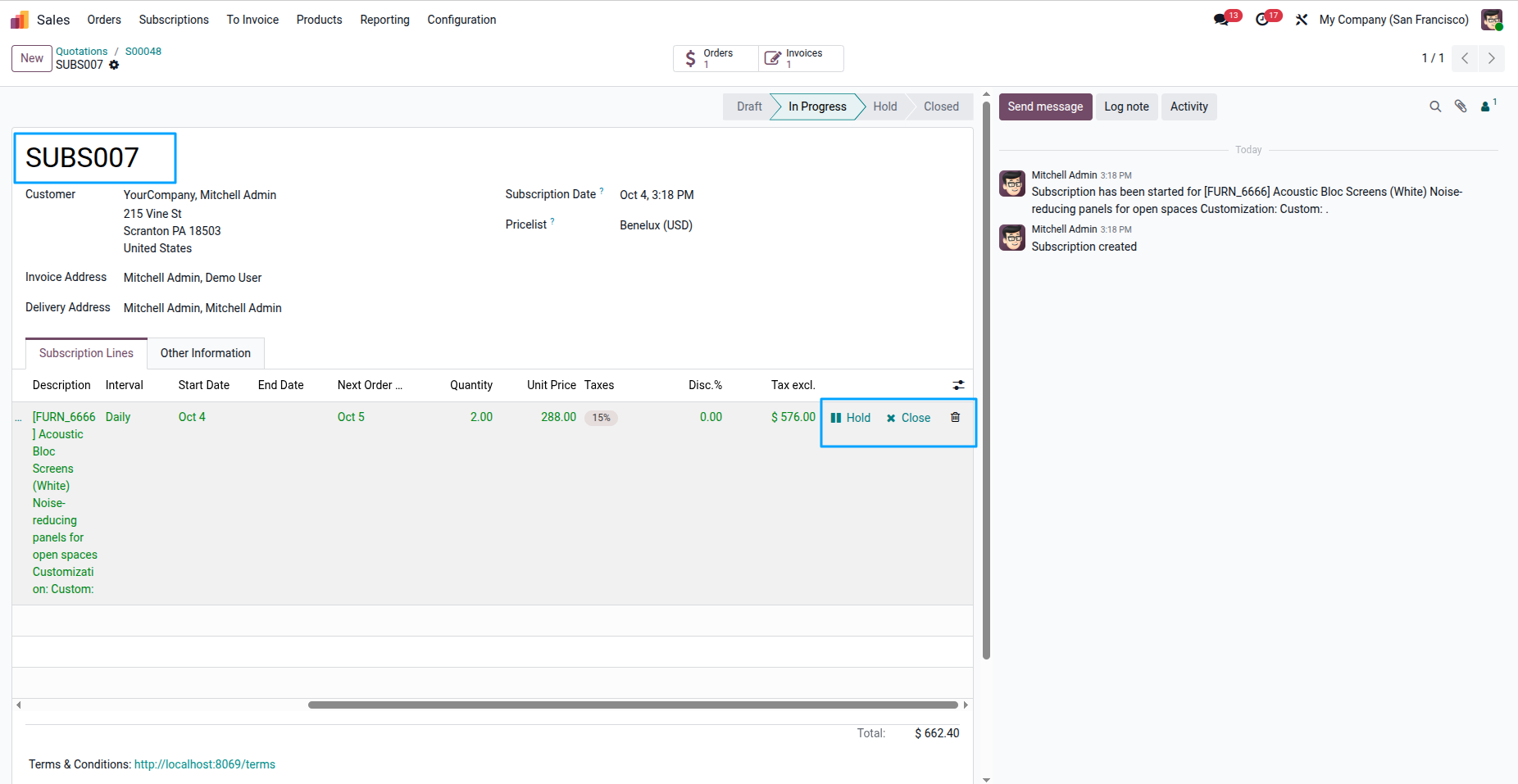The width and height of the screenshot is (1518, 784).
Task: Open the user avatar menu
Action: [1492, 20]
